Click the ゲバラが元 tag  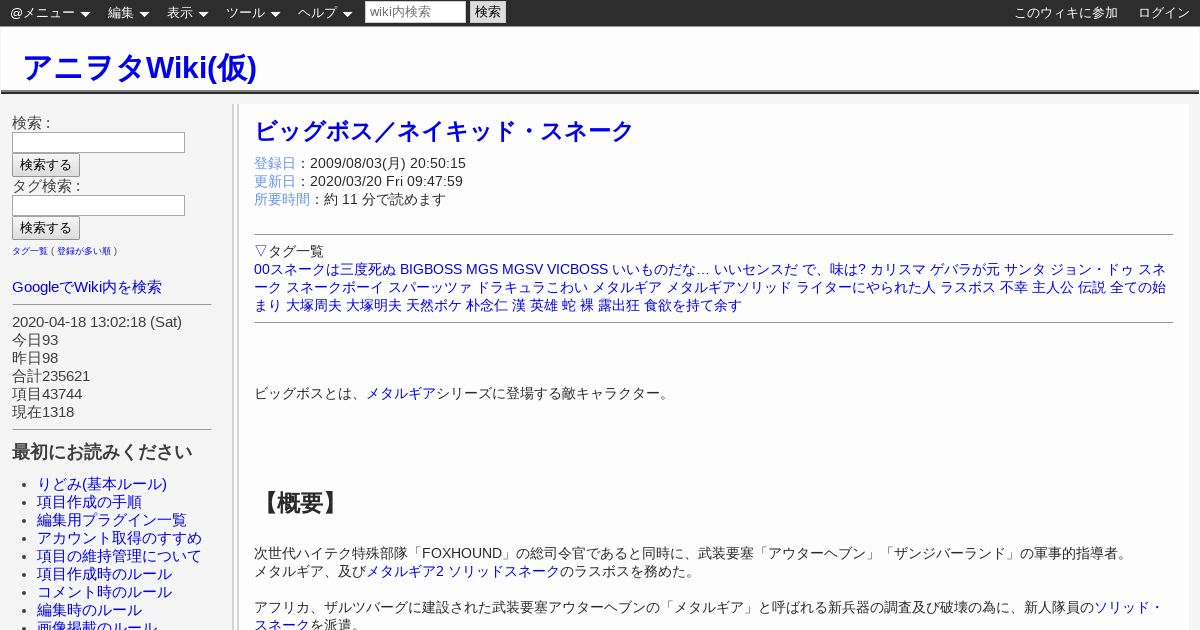965,269
